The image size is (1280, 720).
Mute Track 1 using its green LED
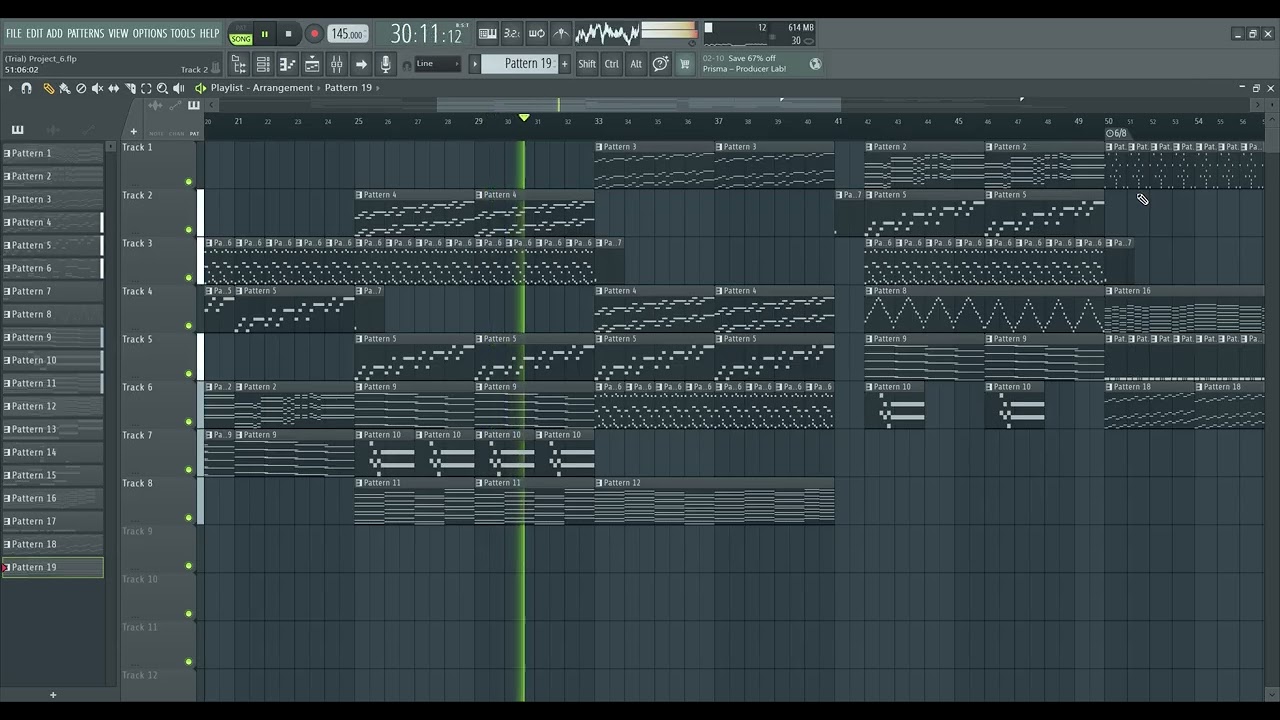click(x=189, y=182)
